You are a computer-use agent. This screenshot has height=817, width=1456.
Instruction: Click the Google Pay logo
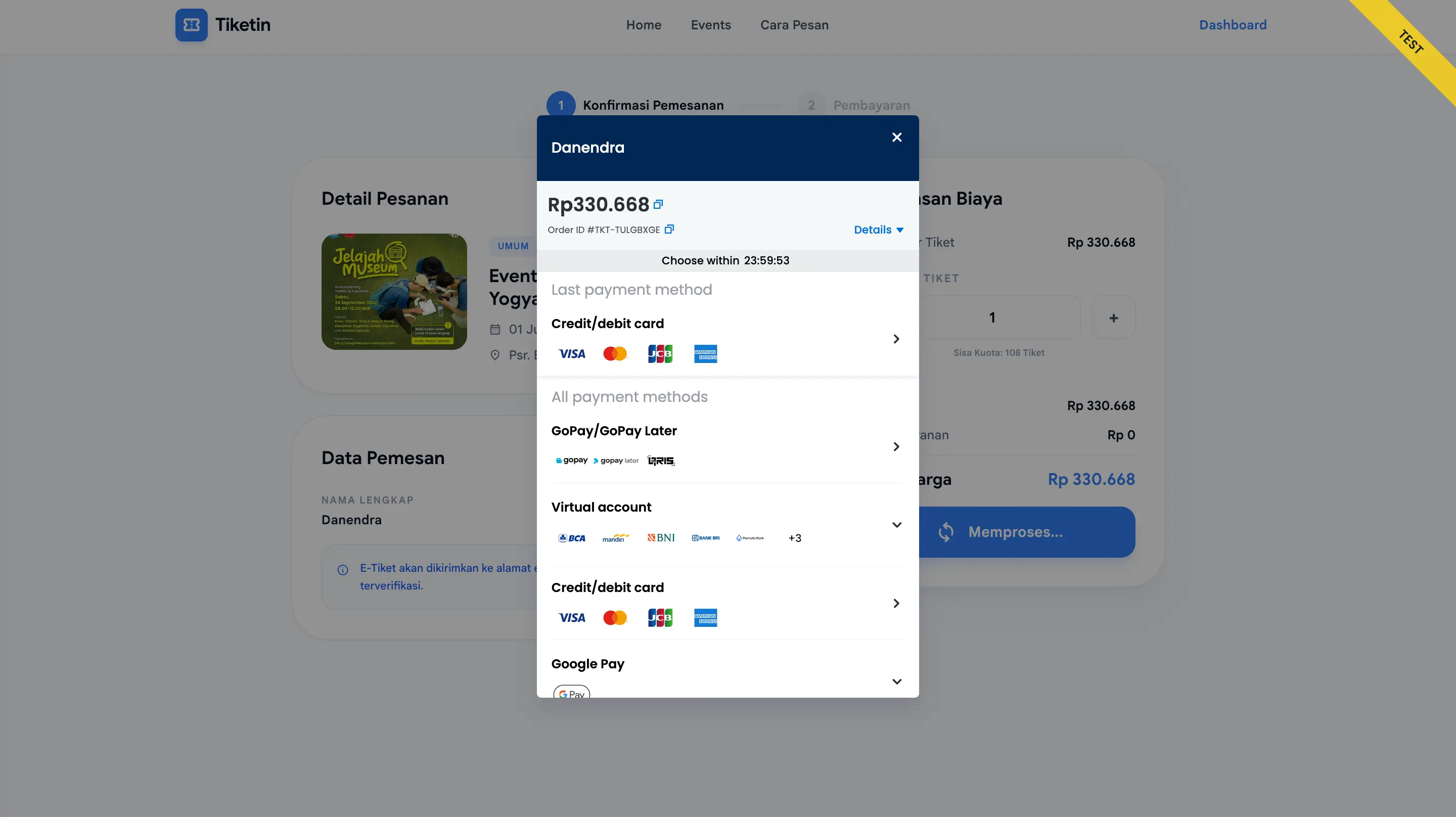point(571,693)
